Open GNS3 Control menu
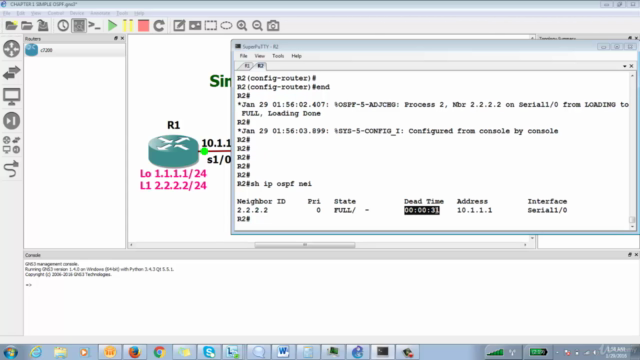Screen dimensions: 640x360 56,13
